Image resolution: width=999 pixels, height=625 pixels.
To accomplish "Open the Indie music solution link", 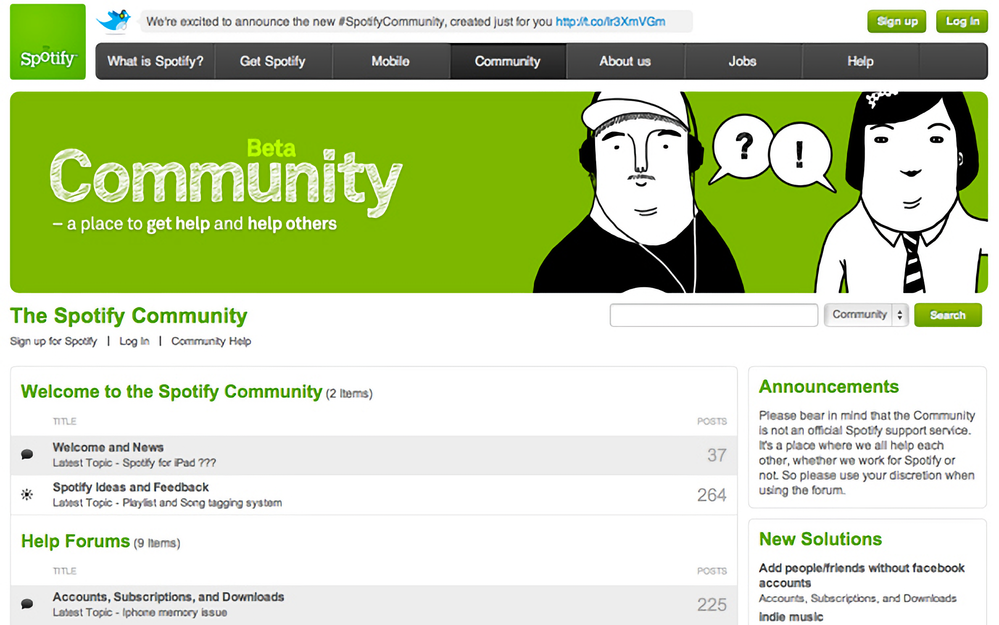I will click(x=791, y=617).
